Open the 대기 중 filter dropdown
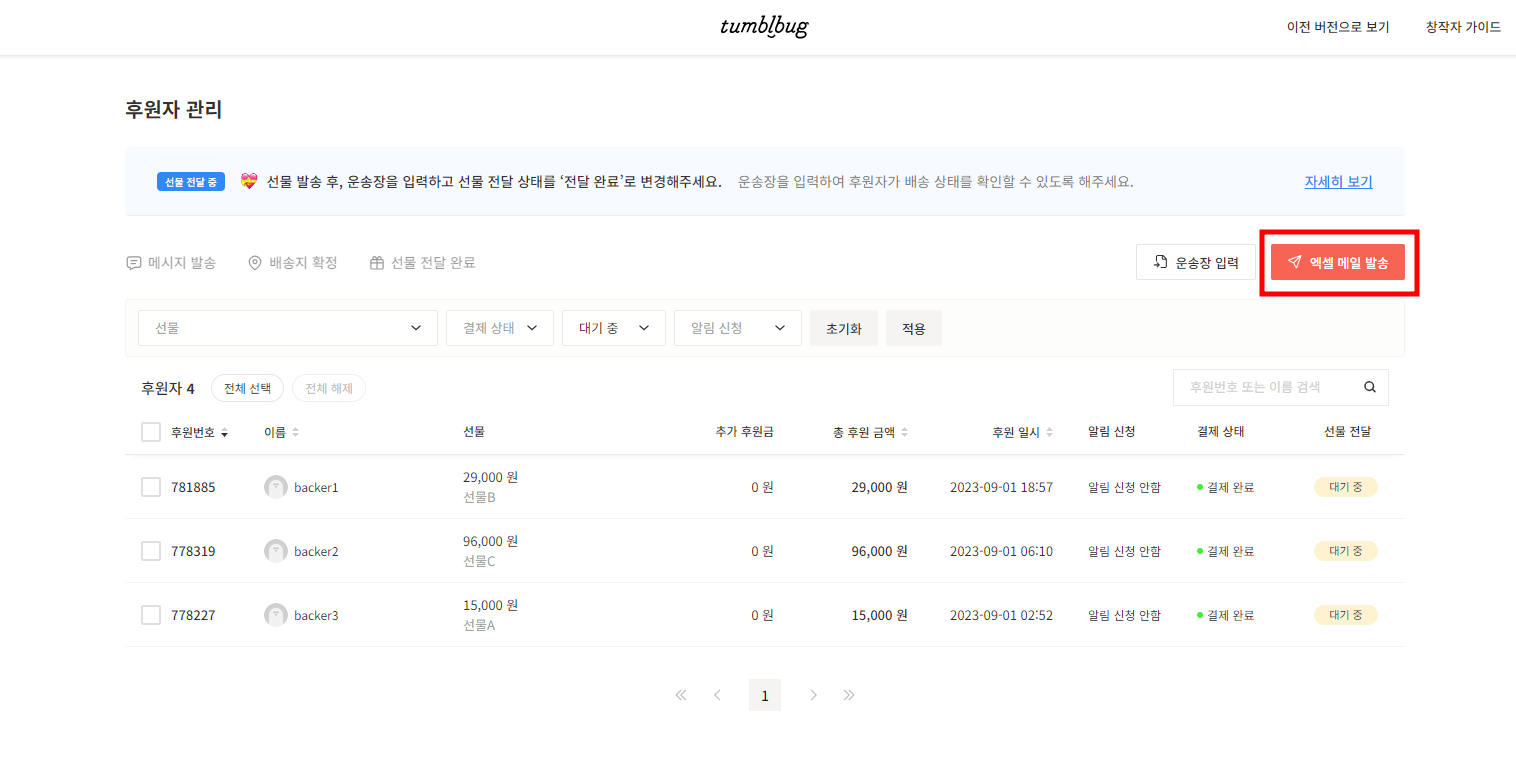 point(614,328)
